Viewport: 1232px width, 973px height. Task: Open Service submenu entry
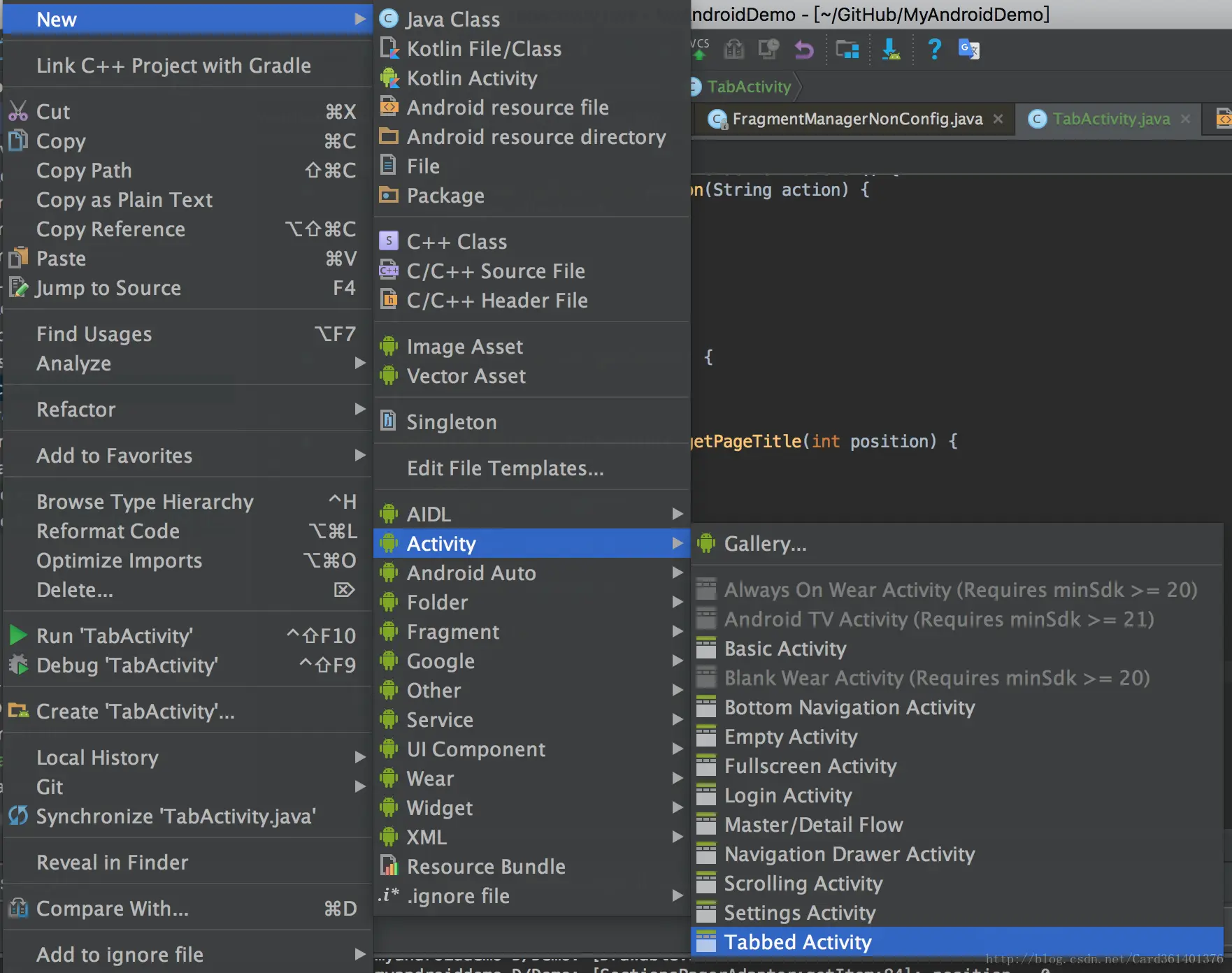point(532,719)
